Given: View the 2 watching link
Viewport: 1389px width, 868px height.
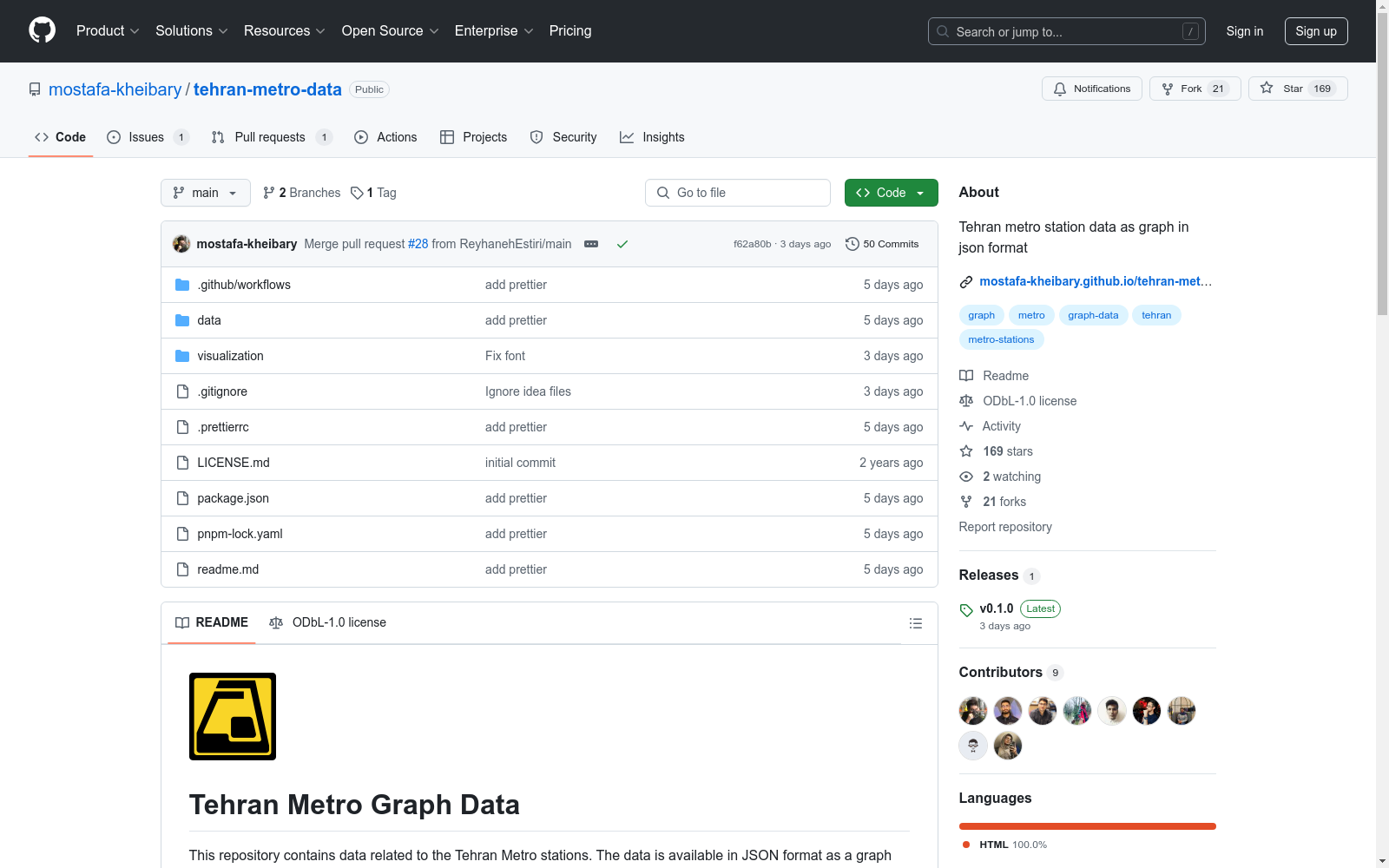Looking at the screenshot, I should pyautogui.click(x=1000, y=477).
